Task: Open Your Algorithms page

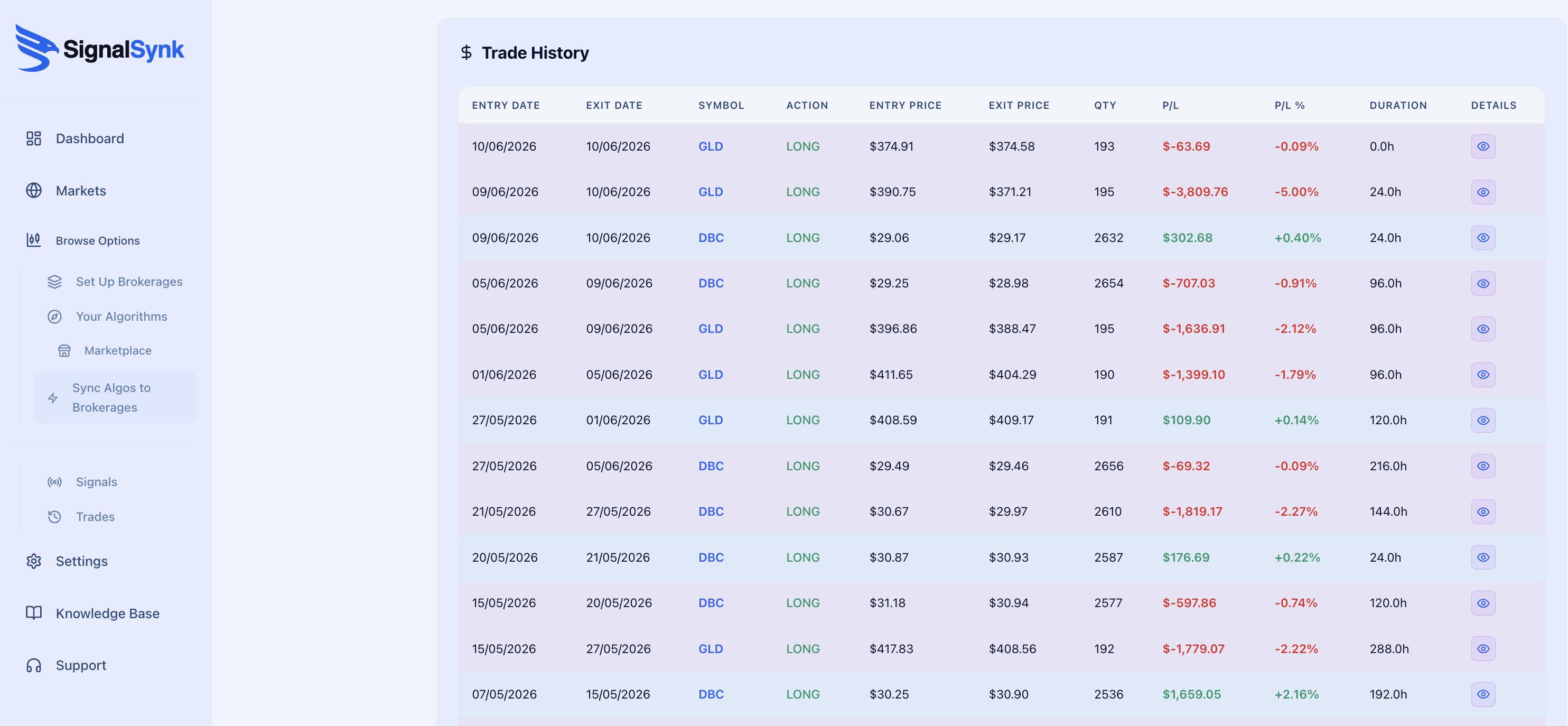Action: [121, 317]
